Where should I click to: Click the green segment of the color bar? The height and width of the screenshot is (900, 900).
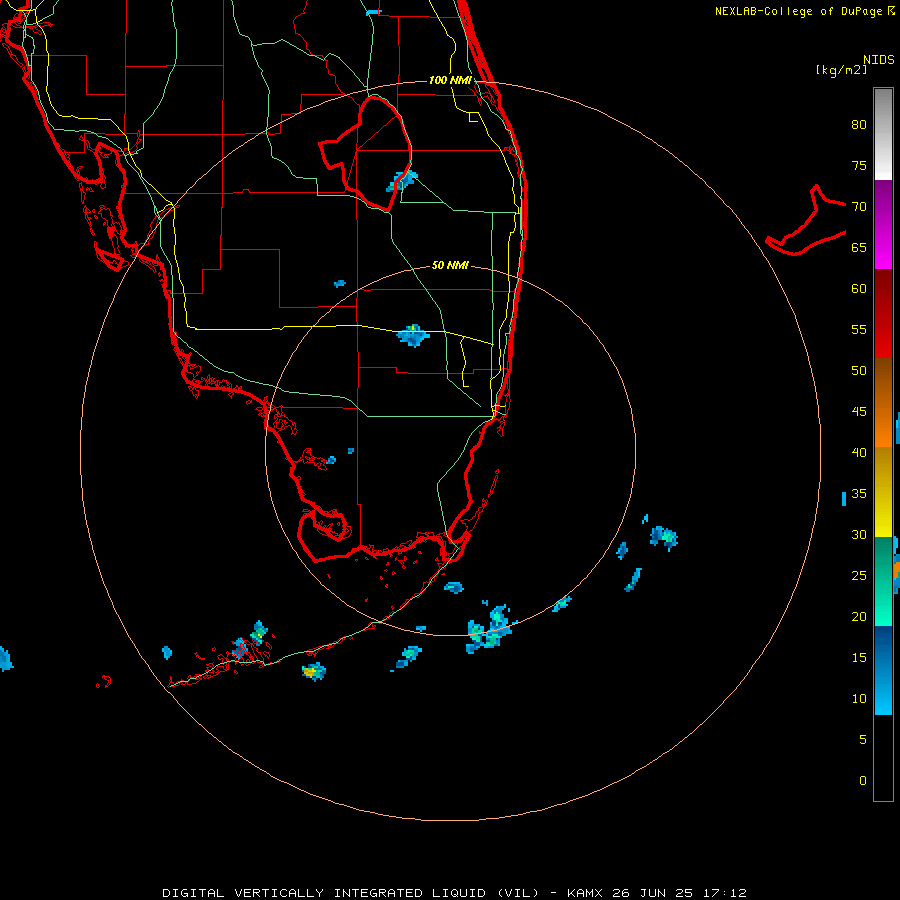883,581
